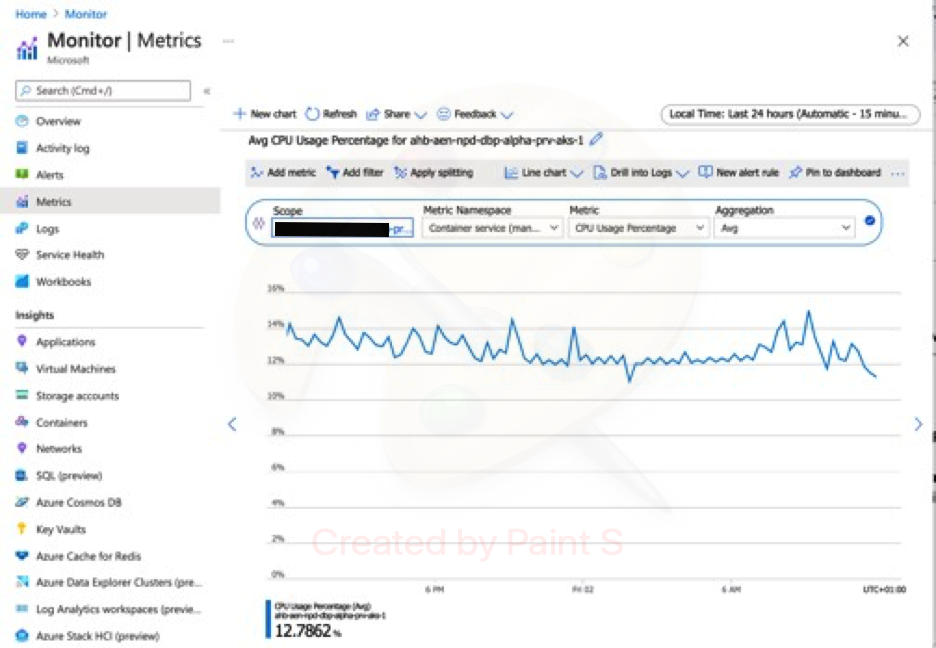The width and height of the screenshot is (936, 648).
Task: Click the Azure Cache for Redis icon
Action: (22, 556)
